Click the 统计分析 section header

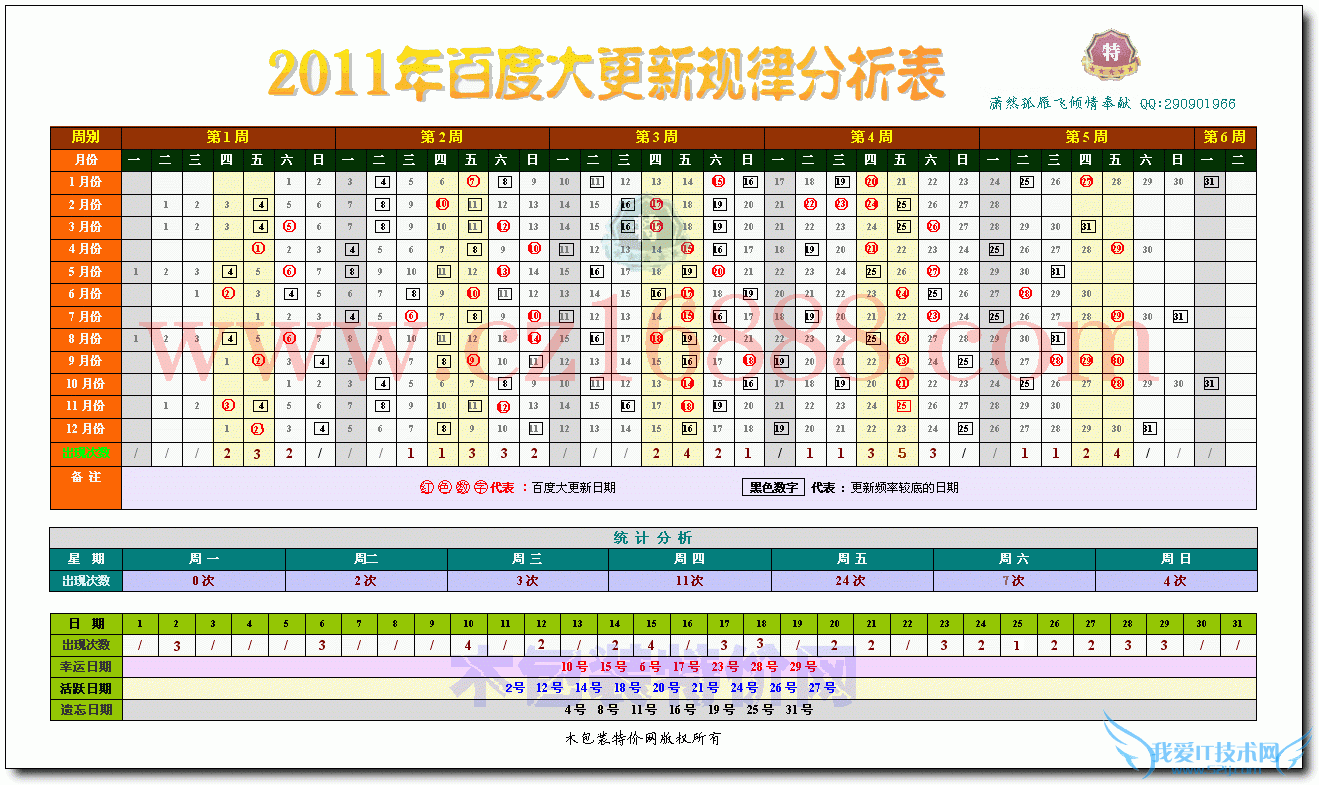pos(652,538)
